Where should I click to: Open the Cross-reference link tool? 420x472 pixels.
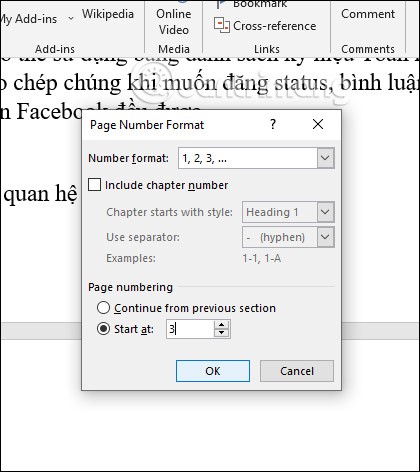pos(265,26)
